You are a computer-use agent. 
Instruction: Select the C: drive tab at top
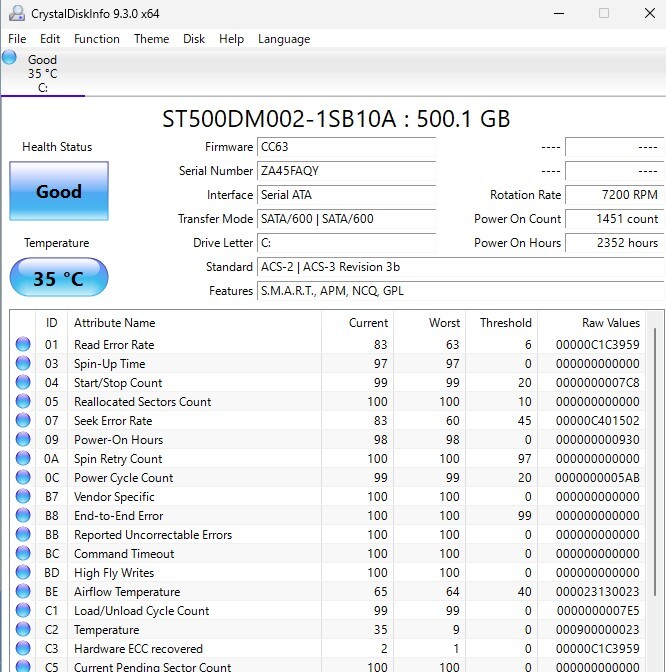coord(42,73)
